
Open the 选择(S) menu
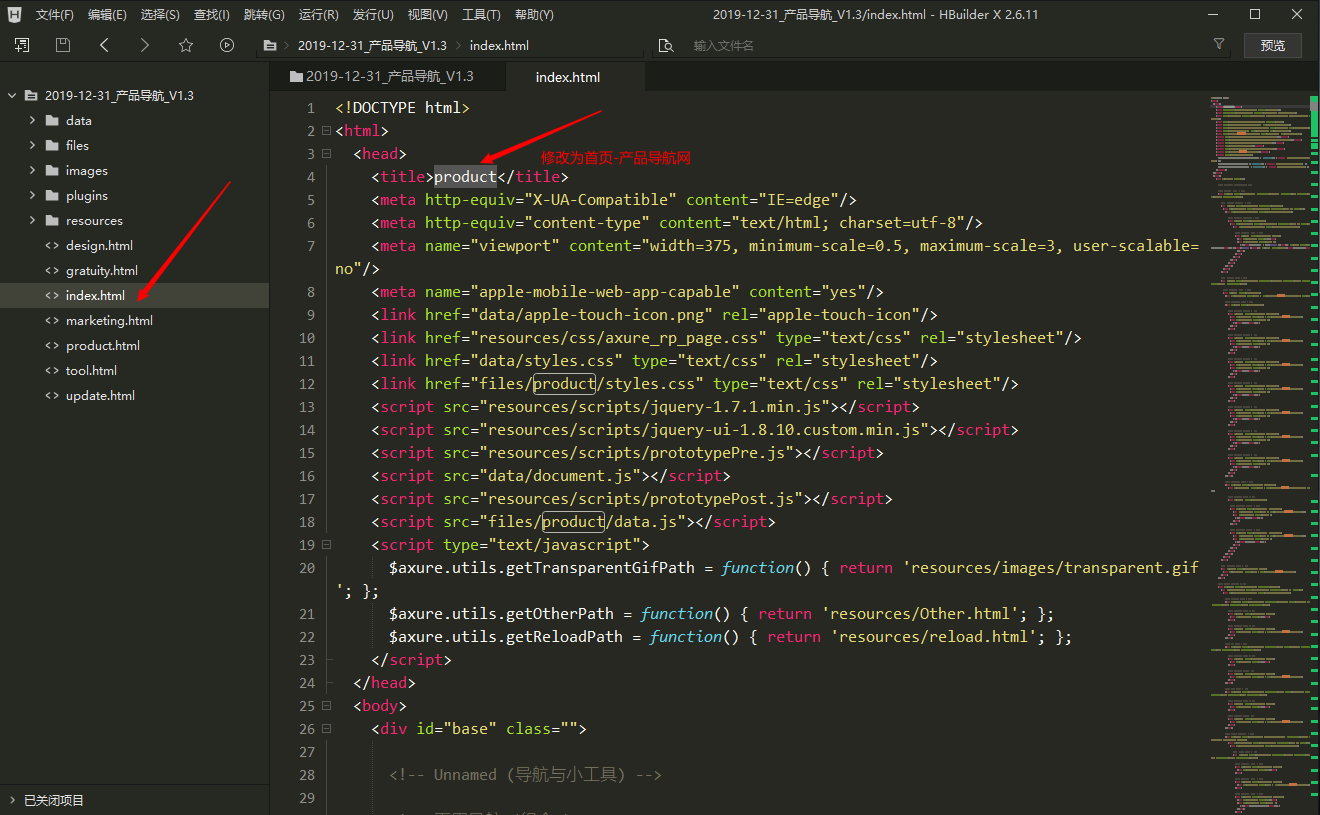click(160, 15)
